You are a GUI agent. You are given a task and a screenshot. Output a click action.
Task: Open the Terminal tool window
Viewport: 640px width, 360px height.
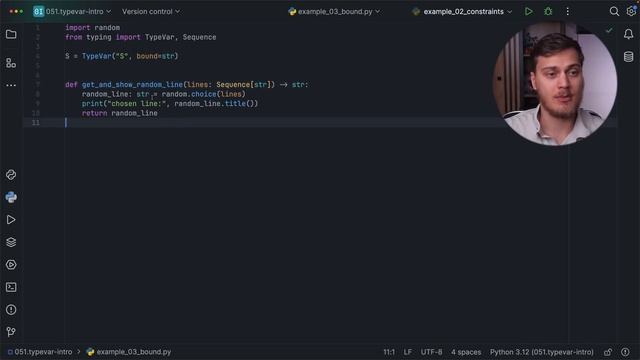[x=11, y=287]
